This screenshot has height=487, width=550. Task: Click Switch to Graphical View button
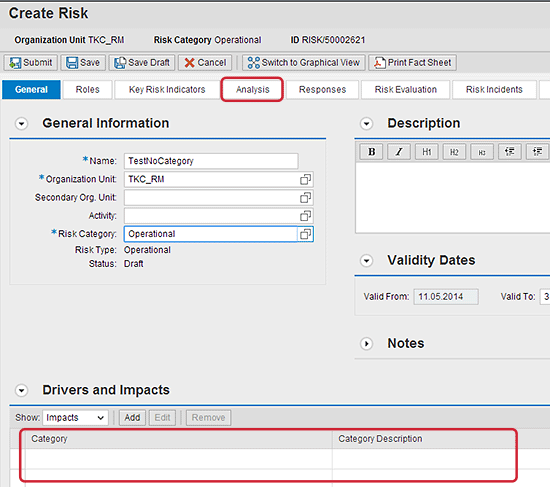[304, 62]
